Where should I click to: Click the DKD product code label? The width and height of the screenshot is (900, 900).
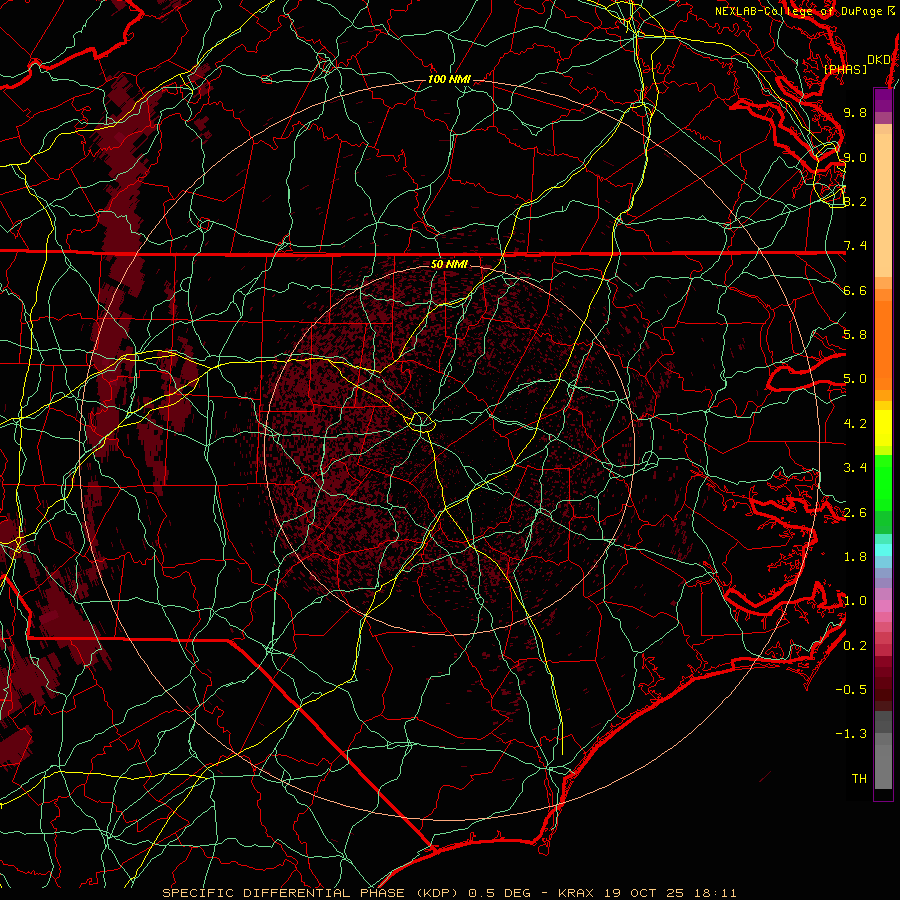[x=878, y=60]
